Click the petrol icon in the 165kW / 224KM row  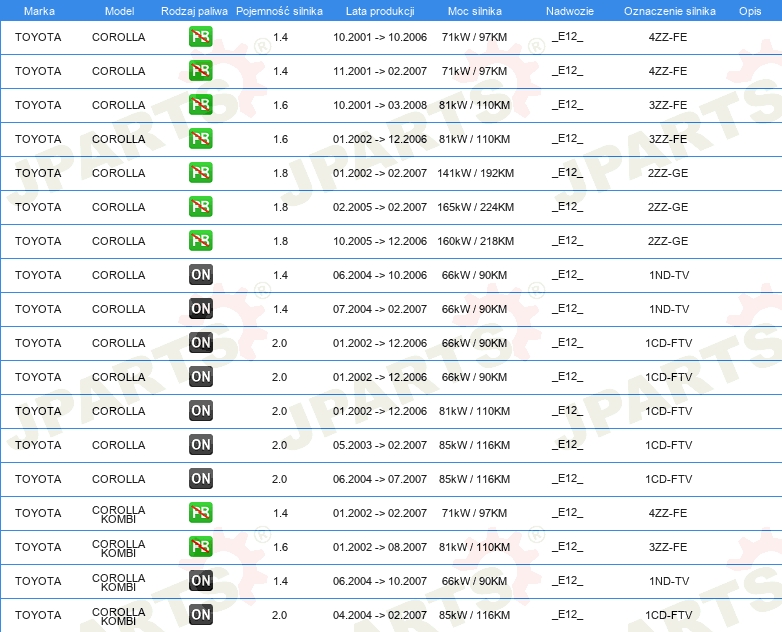(200, 206)
